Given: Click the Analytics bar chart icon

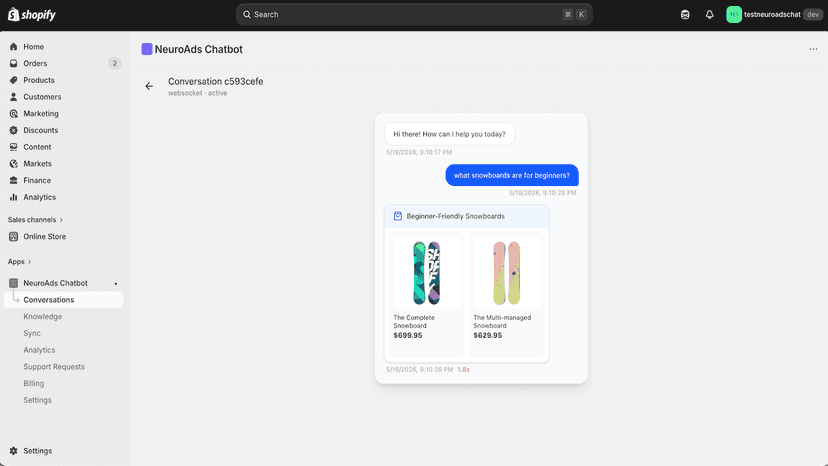Looking at the screenshot, I should [14, 197].
